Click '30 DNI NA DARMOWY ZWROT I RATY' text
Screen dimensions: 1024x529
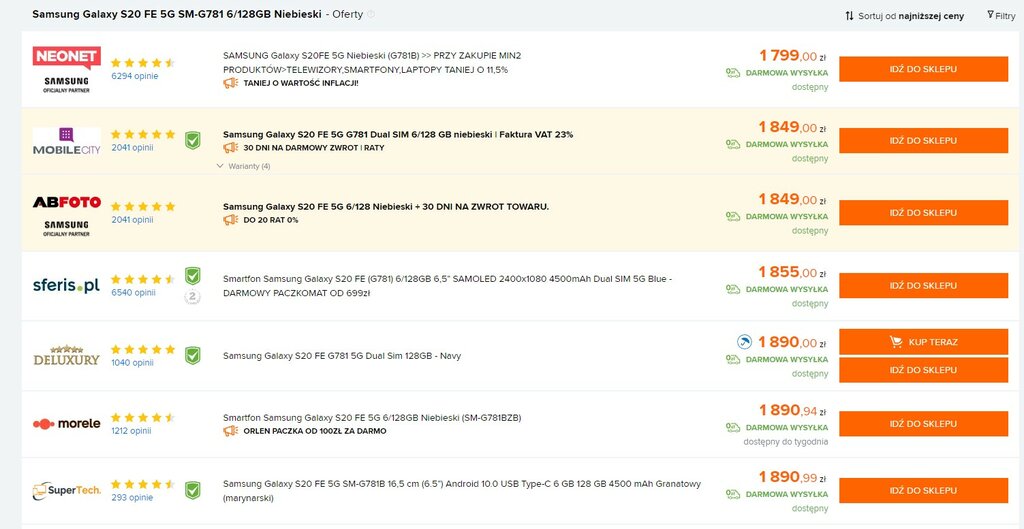tap(314, 148)
